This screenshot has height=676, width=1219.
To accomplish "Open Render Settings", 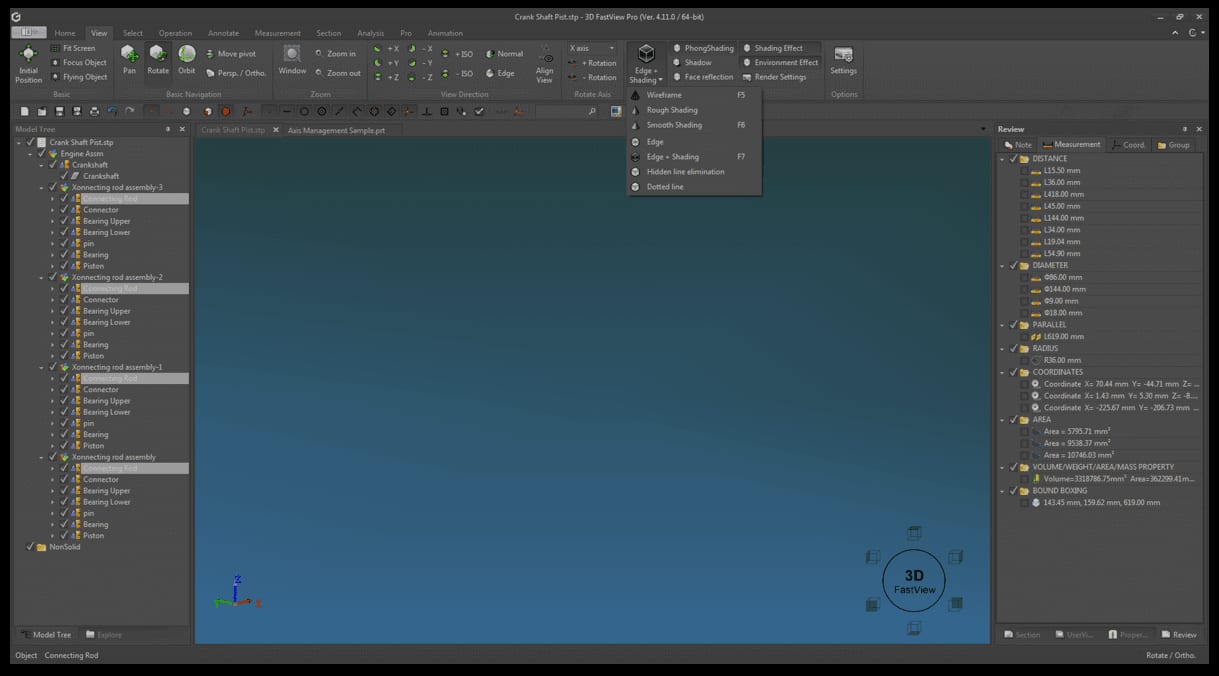I will click(x=774, y=77).
